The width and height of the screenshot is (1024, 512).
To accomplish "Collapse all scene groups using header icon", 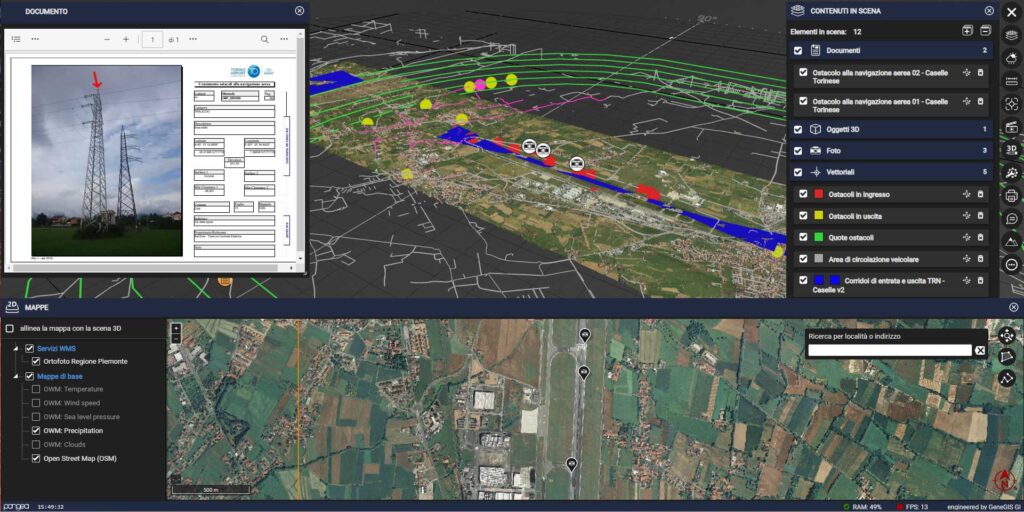I will [x=985, y=32].
